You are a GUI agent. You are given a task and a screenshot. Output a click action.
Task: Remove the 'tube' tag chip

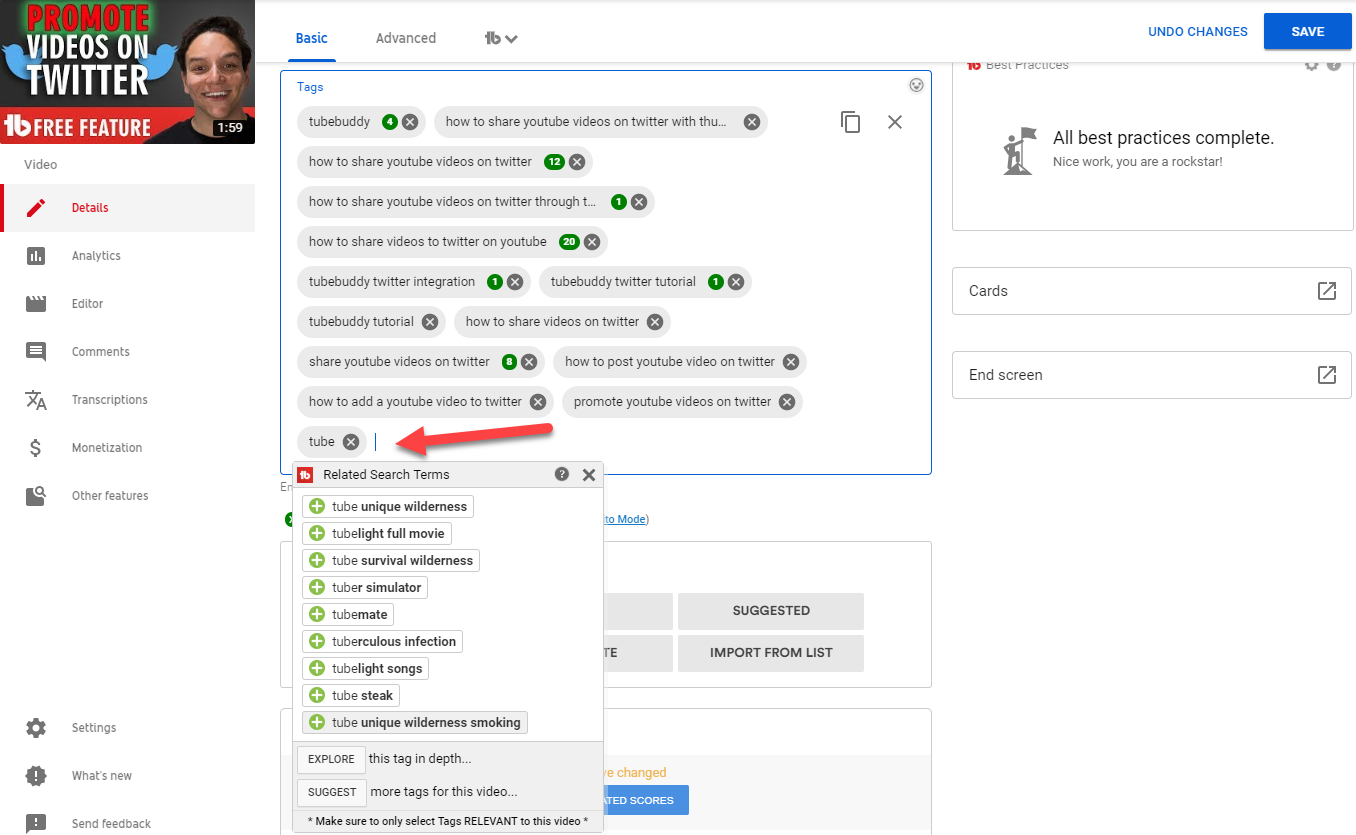[x=351, y=442]
